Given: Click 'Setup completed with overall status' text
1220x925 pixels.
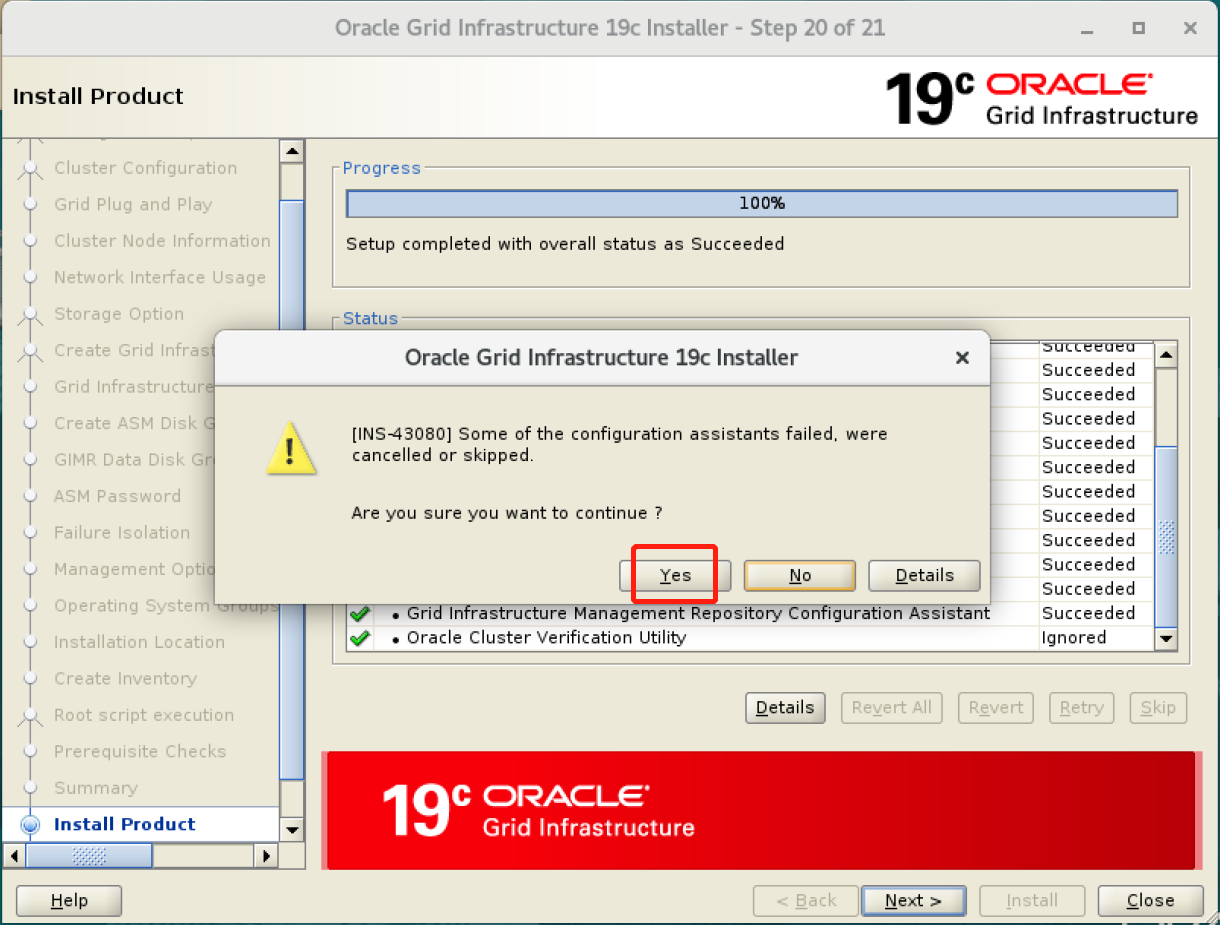Looking at the screenshot, I should pos(565,244).
